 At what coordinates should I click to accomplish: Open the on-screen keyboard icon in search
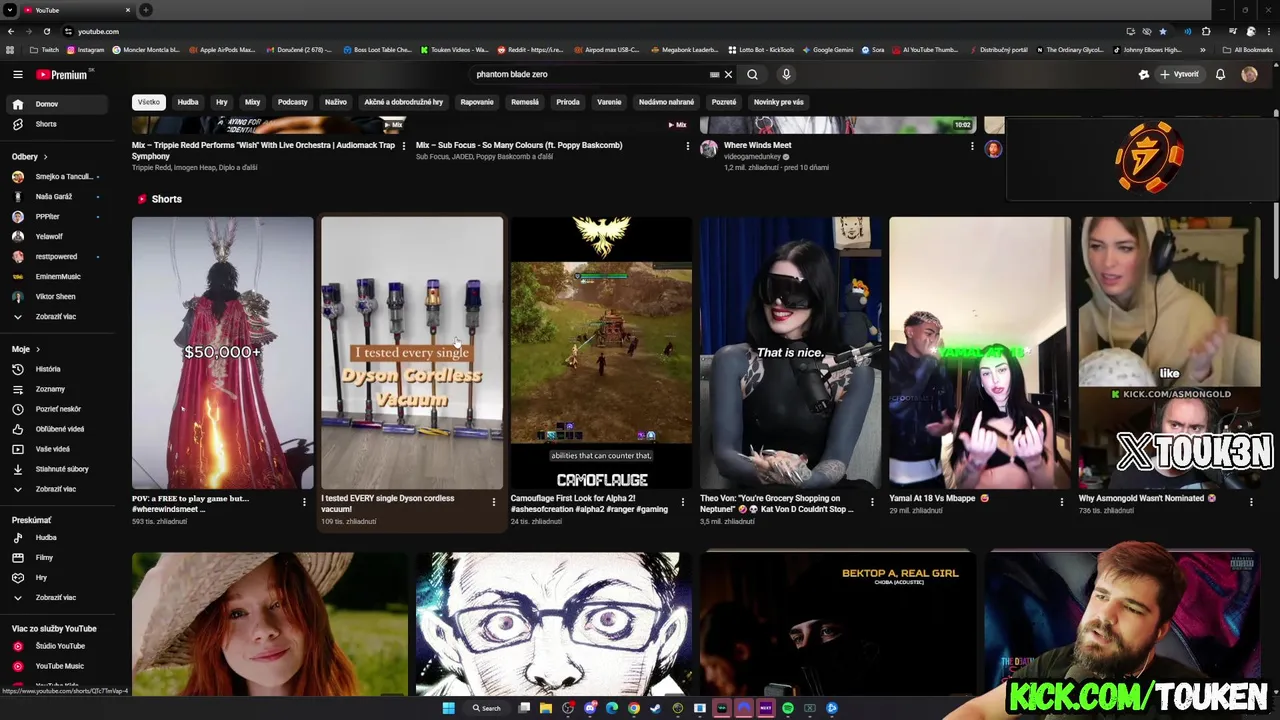tap(714, 74)
